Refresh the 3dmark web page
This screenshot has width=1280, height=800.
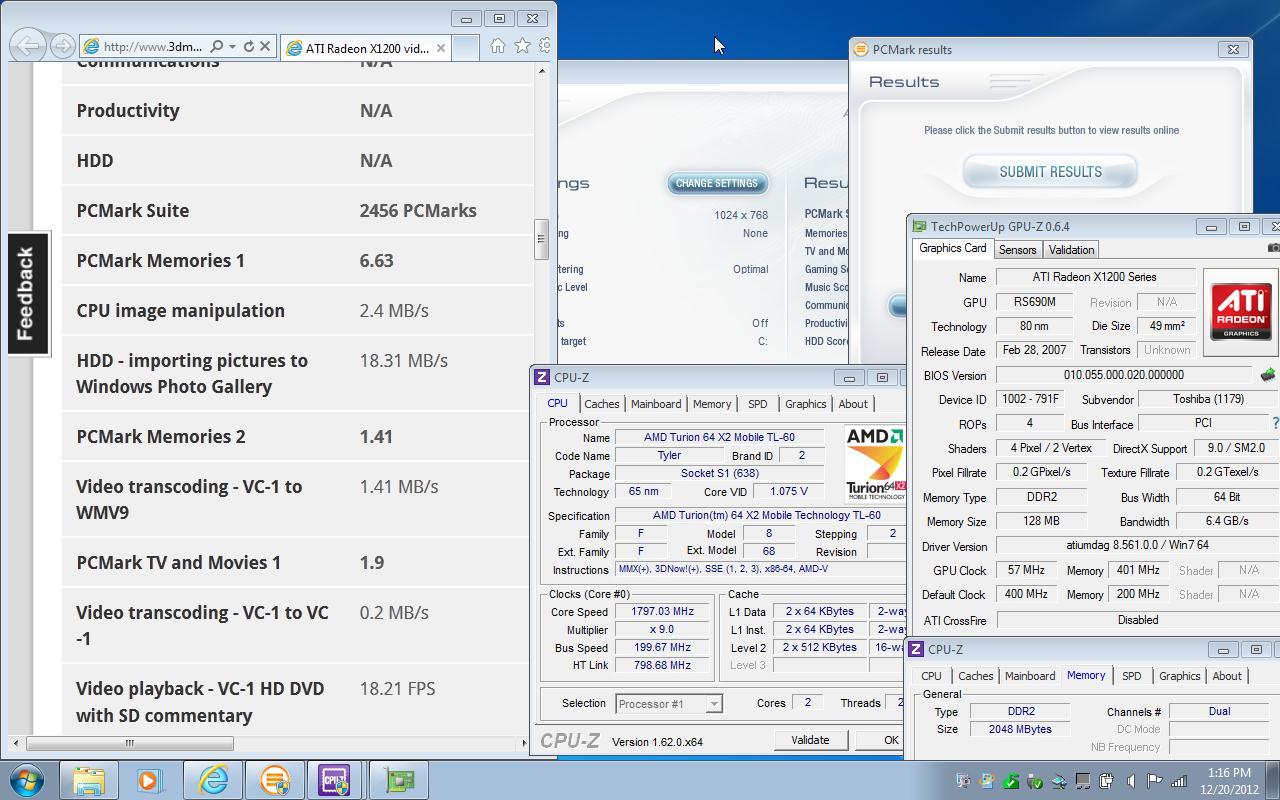click(248, 46)
